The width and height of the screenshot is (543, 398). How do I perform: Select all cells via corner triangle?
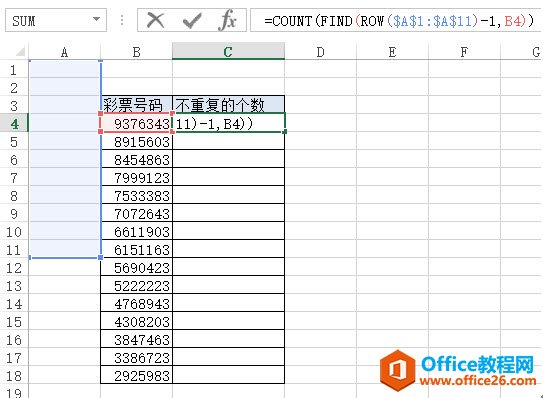(x=20, y=52)
